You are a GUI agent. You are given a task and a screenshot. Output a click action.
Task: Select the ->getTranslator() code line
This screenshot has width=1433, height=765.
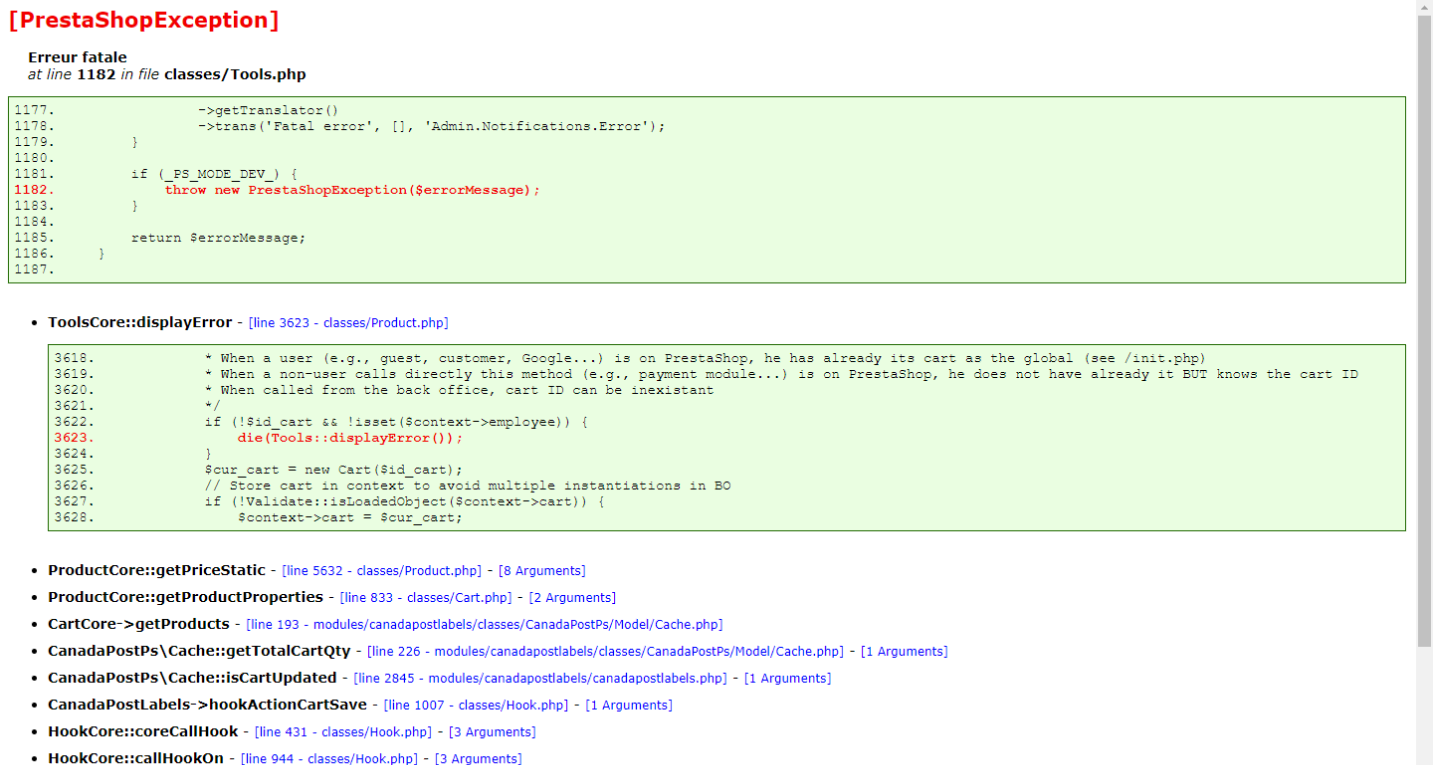coord(268,110)
